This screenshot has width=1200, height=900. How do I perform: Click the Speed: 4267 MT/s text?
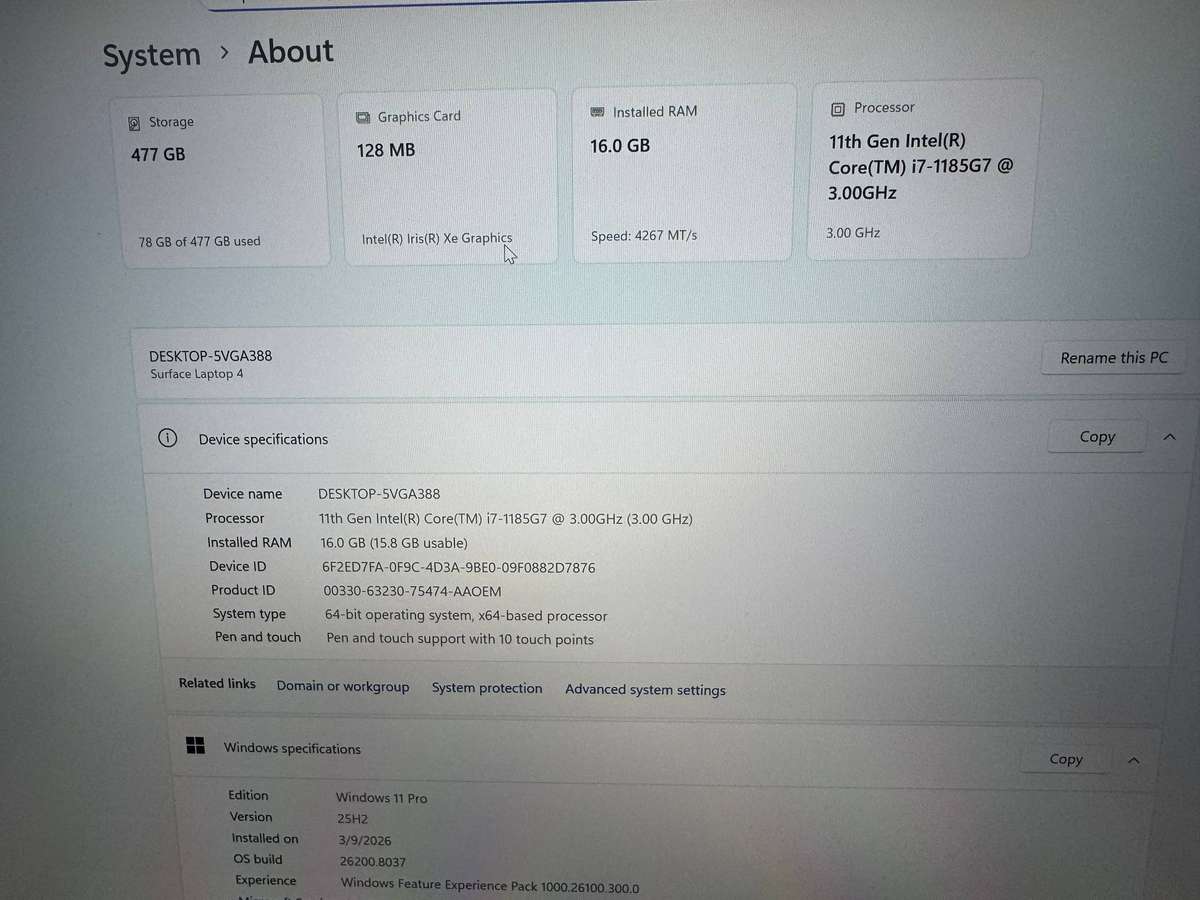pos(644,235)
